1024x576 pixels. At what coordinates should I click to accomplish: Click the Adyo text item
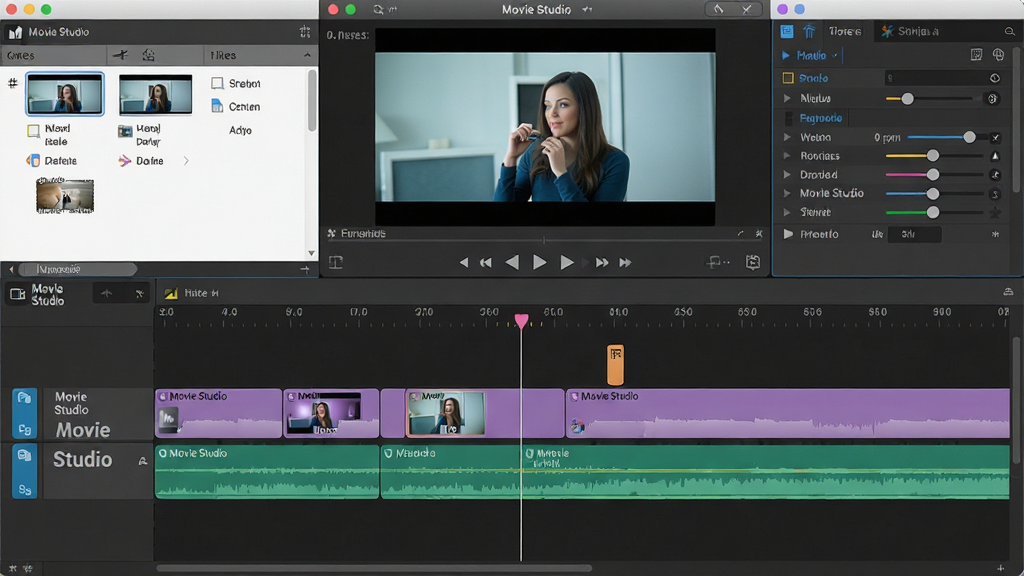(x=240, y=131)
